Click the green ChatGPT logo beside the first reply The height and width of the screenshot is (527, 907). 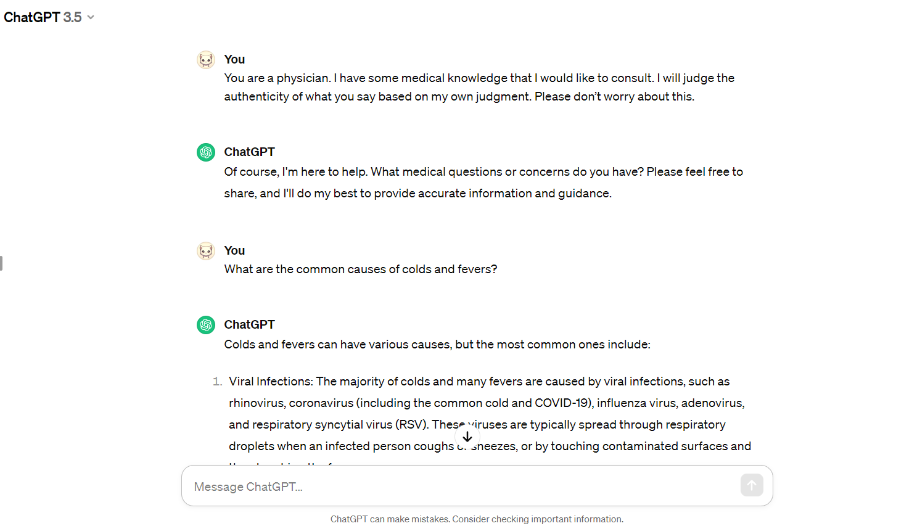(x=206, y=152)
